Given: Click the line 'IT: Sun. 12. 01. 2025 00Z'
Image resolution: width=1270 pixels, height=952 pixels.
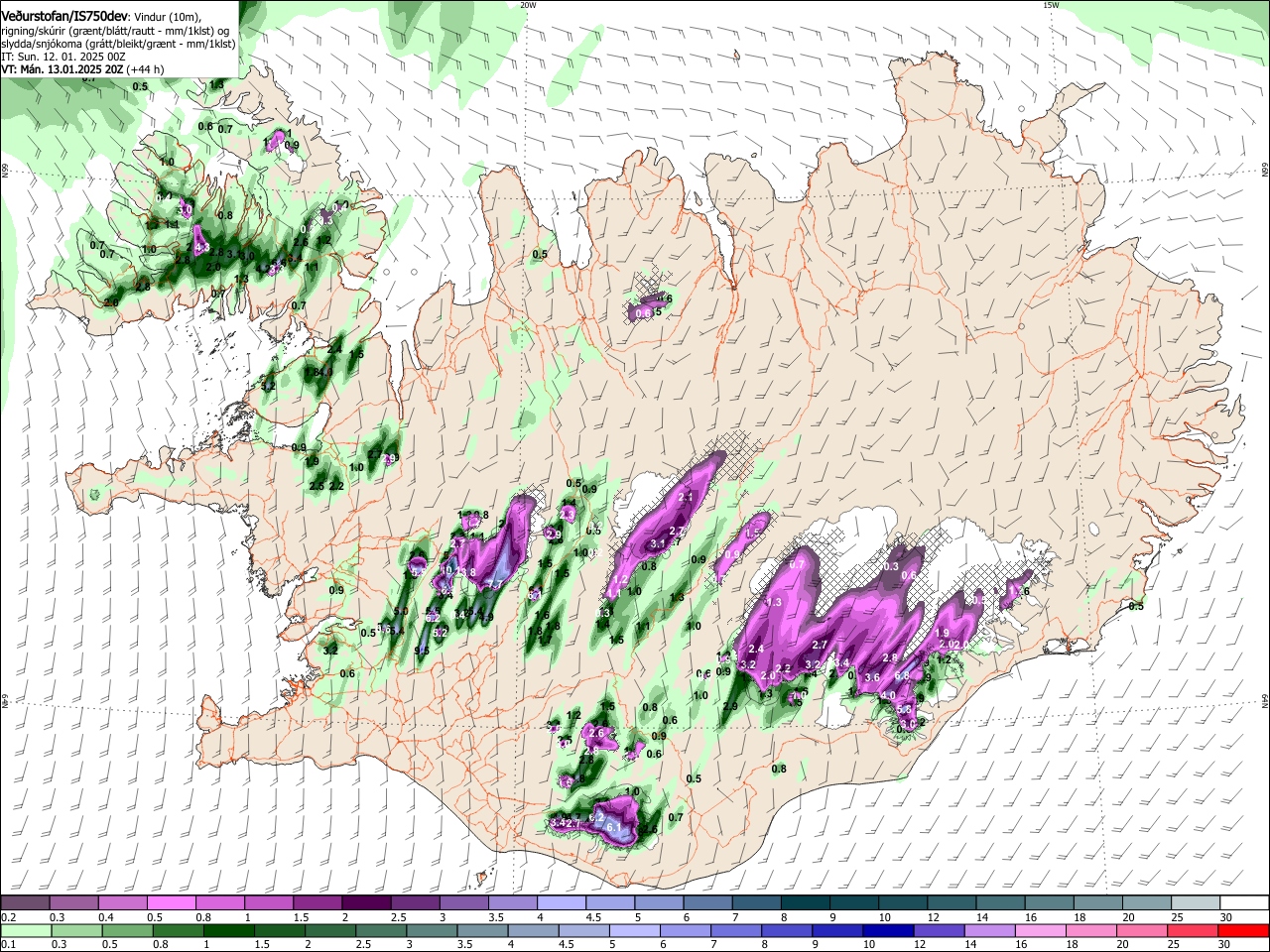Looking at the screenshot, I should click(63, 57).
